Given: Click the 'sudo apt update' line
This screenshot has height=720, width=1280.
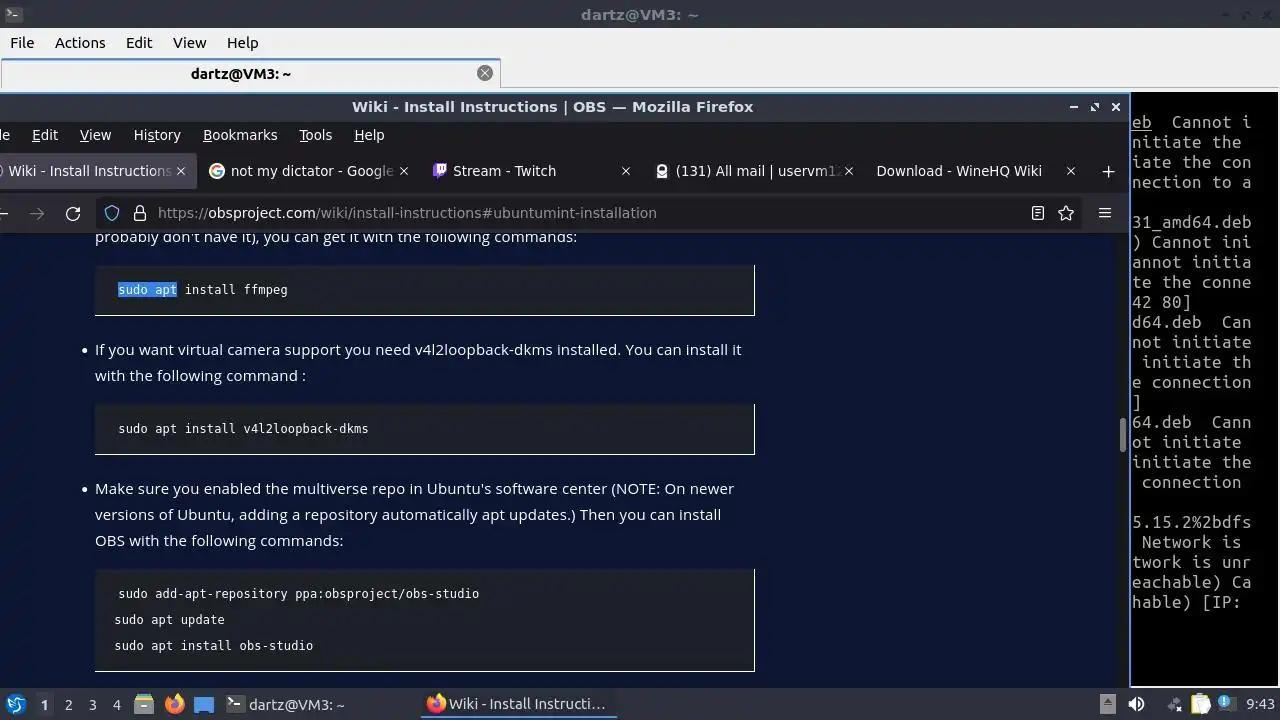Looking at the screenshot, I should 169,620.
